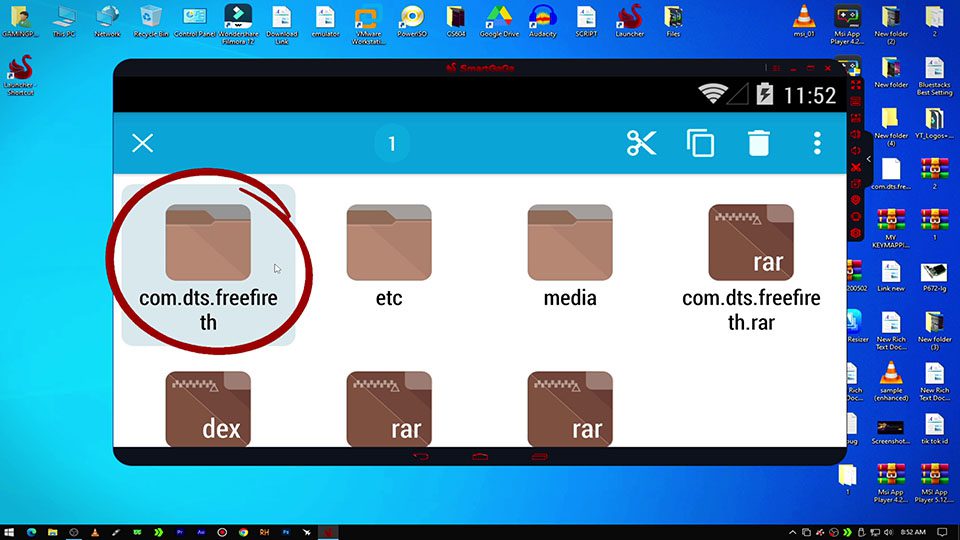Open Network desktop icon
This screenshot has width=960, height=540.
coord(107,21)
